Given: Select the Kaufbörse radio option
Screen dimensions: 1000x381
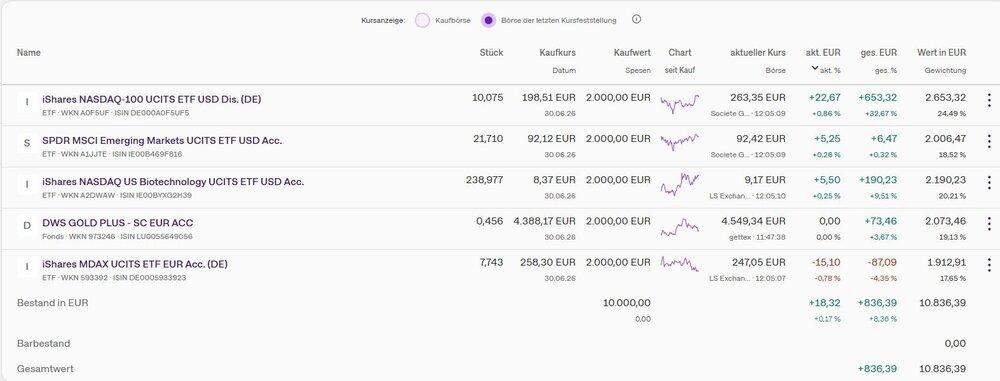Looking at the screenshot, I should tap(422, 20).
